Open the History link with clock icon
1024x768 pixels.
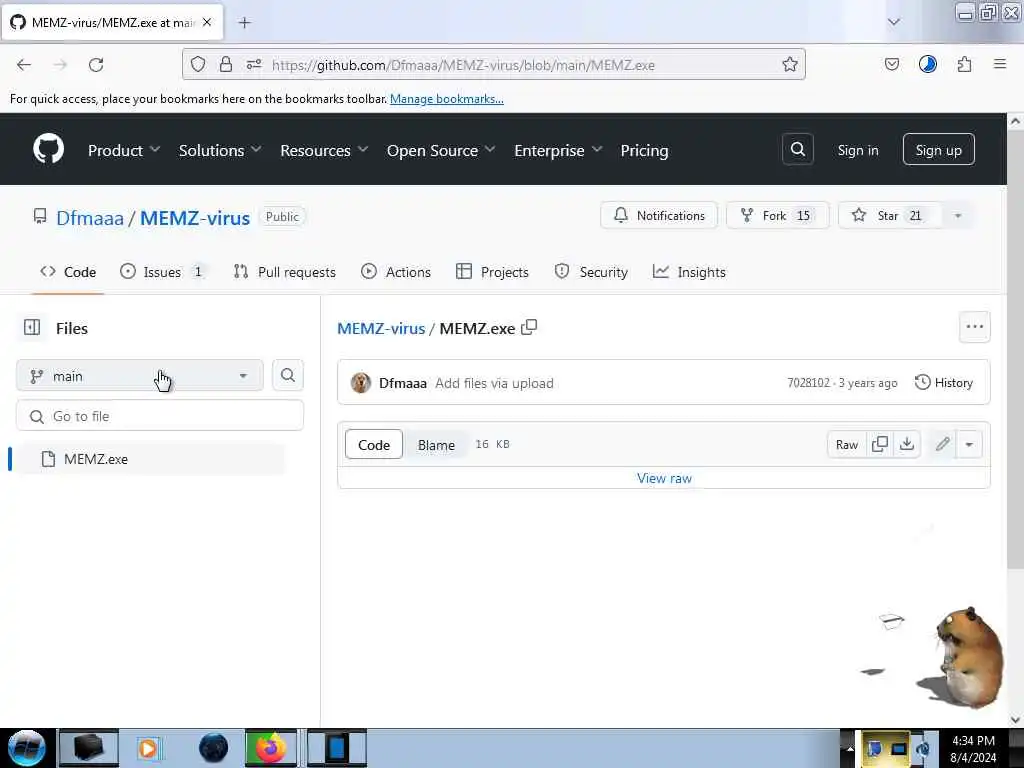(x=944, y=383)
